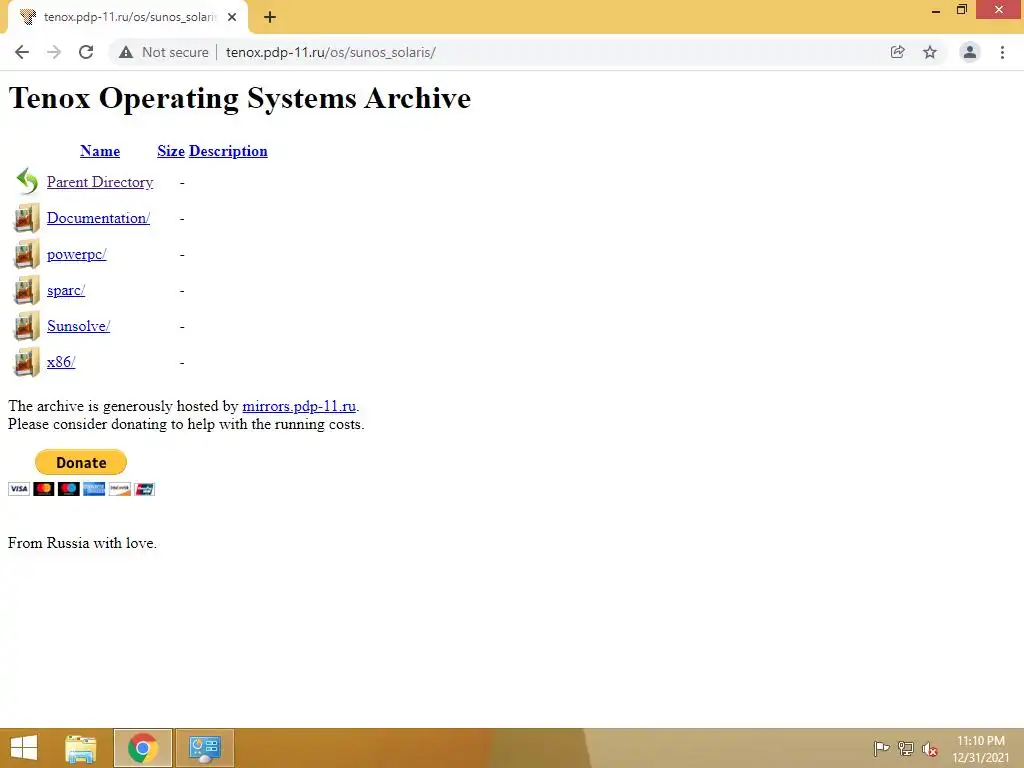Open the sparc/ directory link

(66, 290)
